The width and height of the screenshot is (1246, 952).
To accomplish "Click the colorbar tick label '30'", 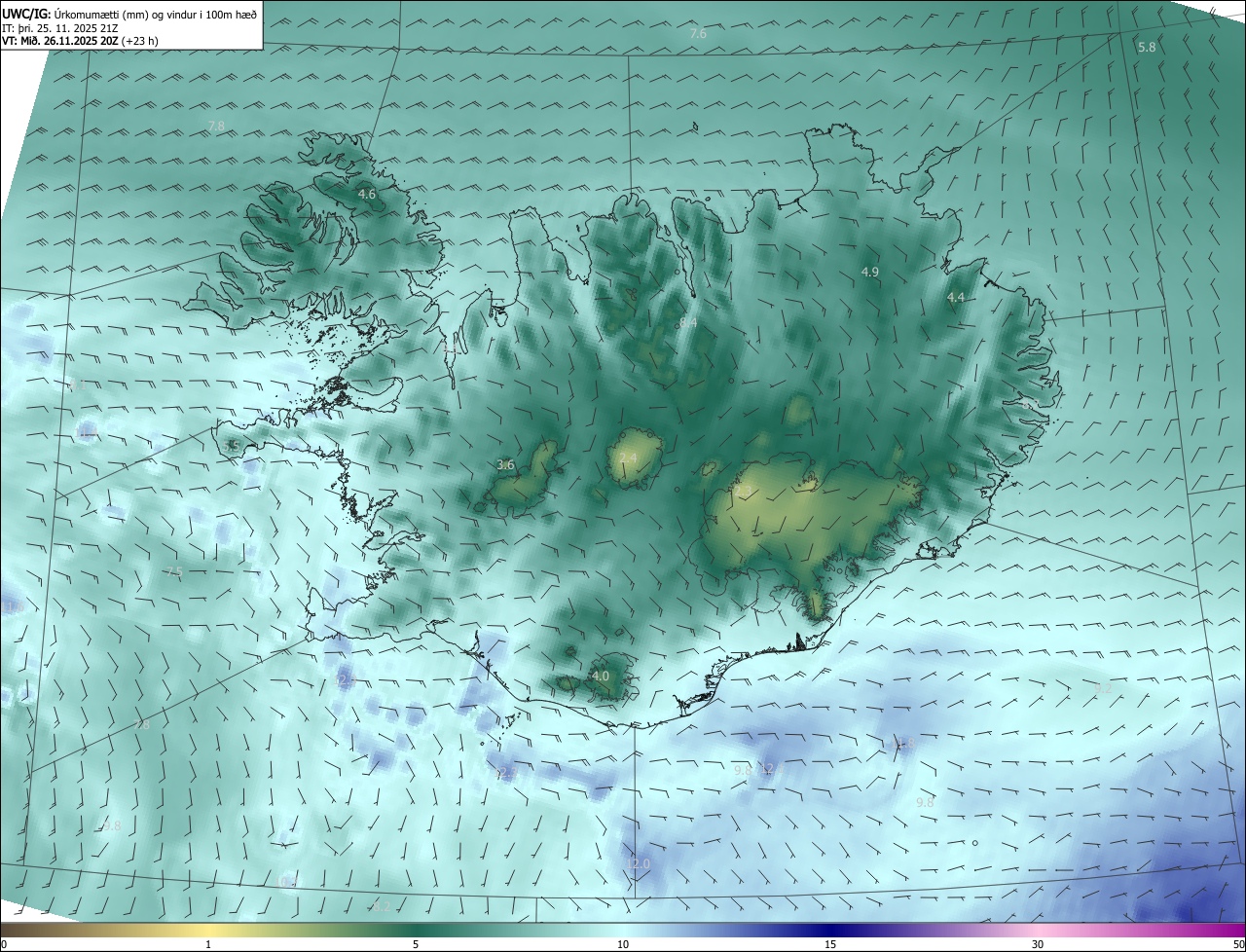I will (x=1038, y=944).
